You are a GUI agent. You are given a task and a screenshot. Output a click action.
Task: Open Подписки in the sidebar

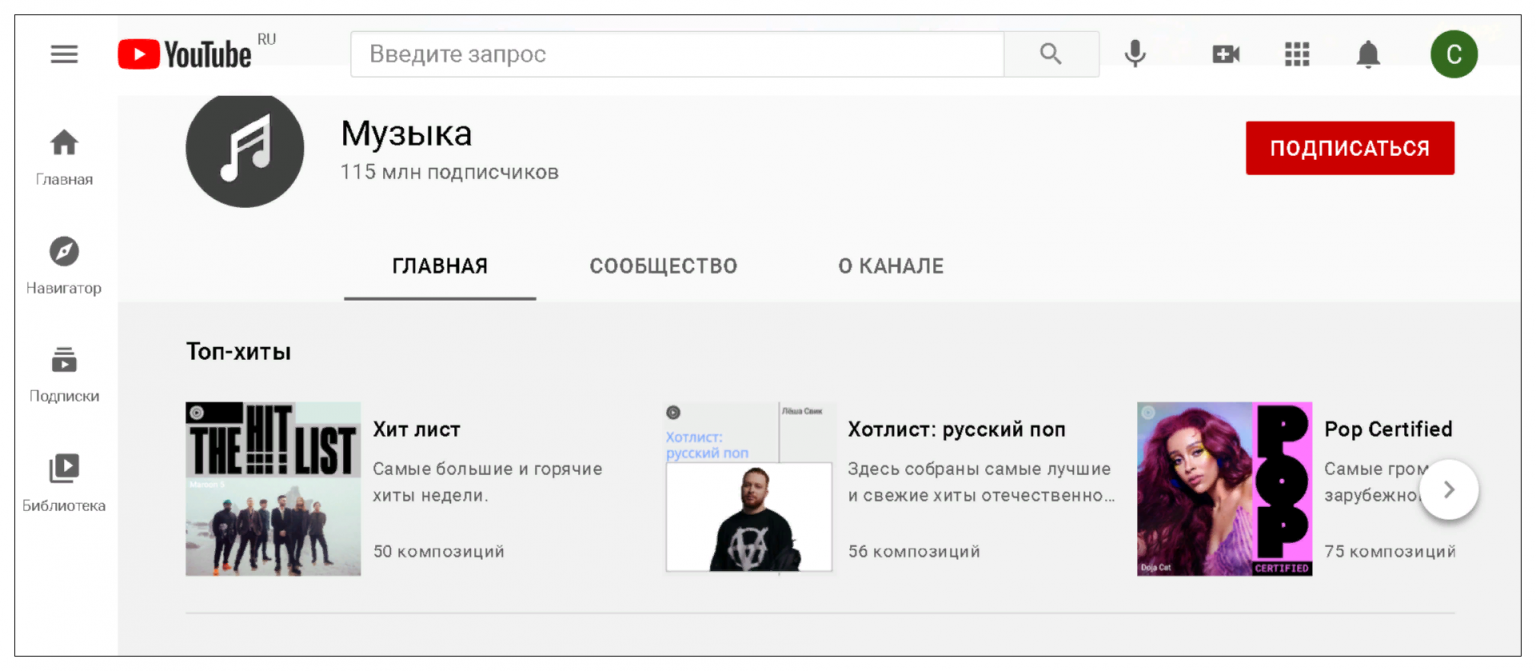[x=64, y=373]
